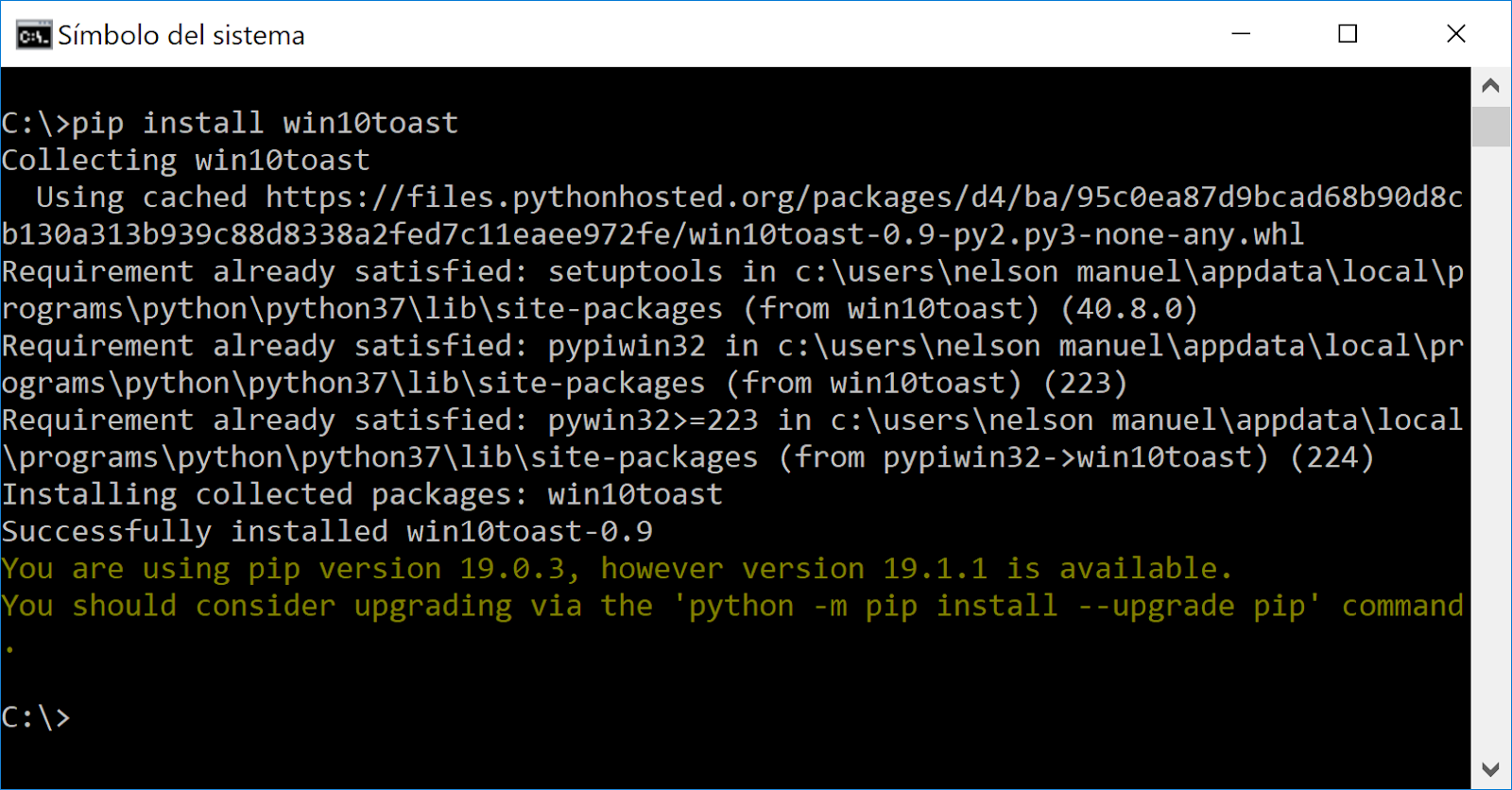Click the scrollbar up arrow
The width and height of the screenshot is (1512, 790).
(1491, 85)
